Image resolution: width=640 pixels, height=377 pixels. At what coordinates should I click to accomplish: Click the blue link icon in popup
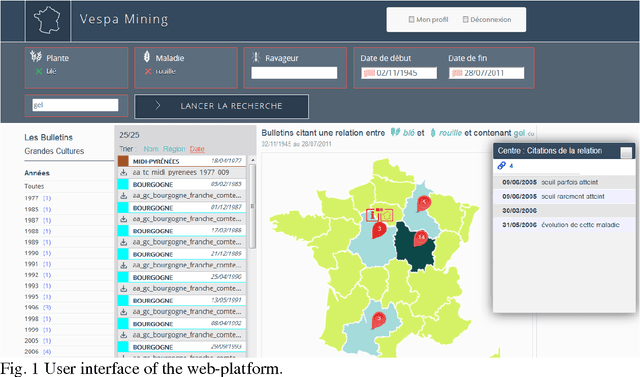click(501, 165)
